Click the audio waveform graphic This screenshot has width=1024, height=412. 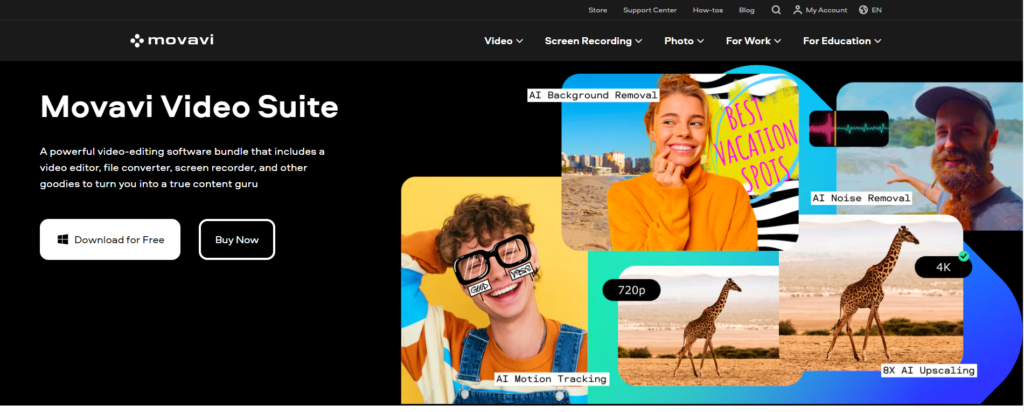click(849, 129)
